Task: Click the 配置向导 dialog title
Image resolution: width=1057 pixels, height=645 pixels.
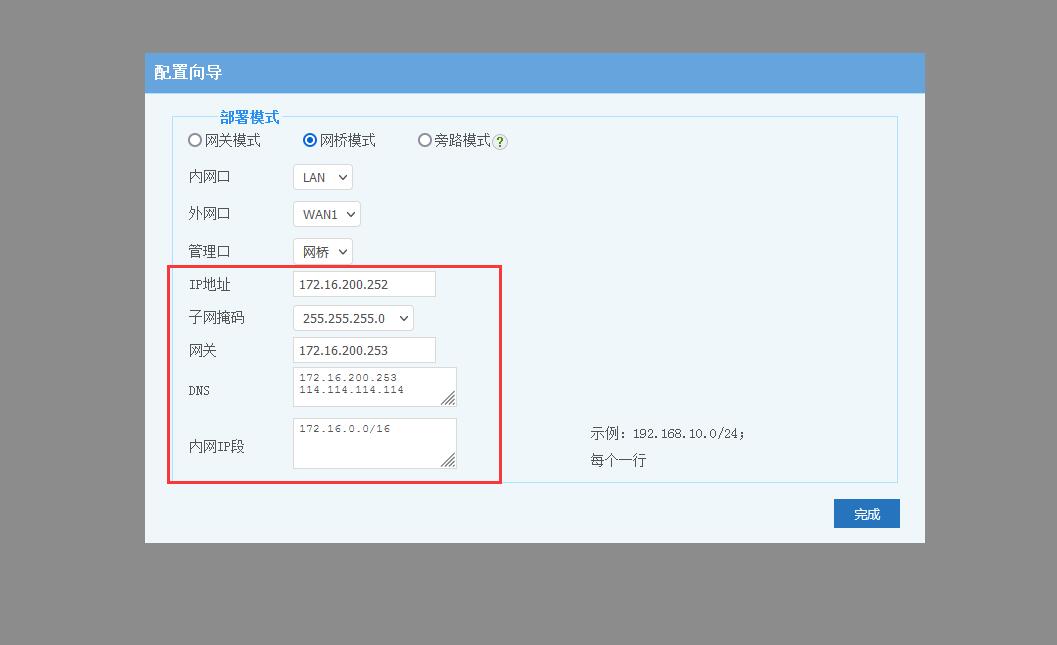Action: pos(188,73)
